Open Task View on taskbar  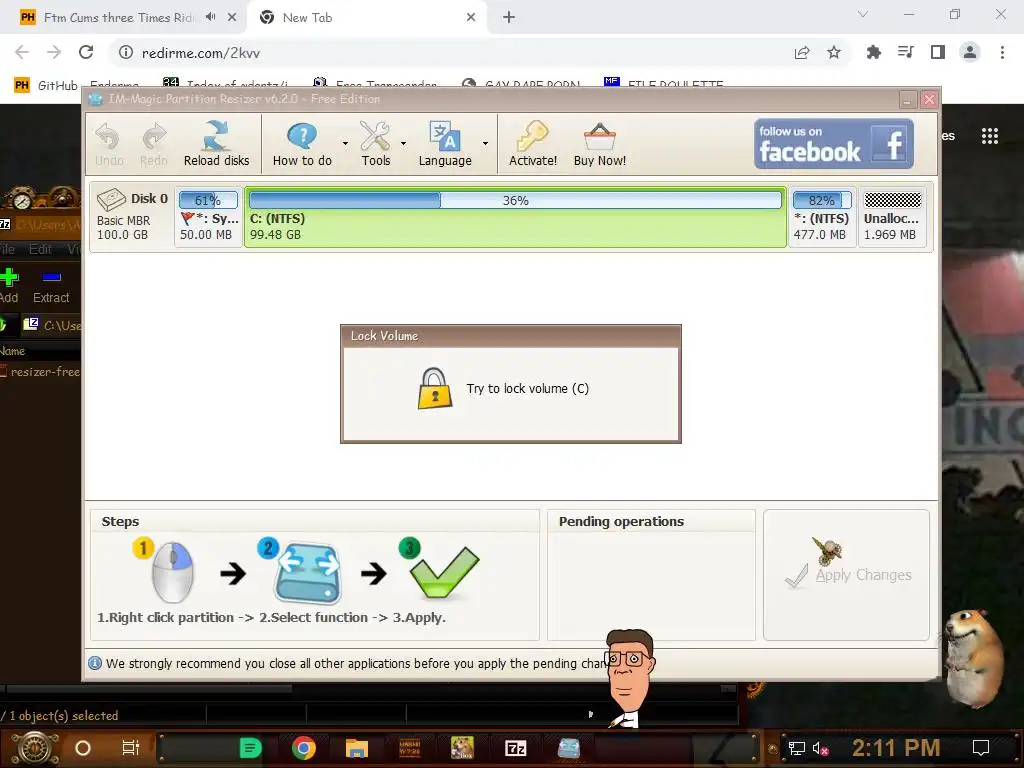point(131,748)
